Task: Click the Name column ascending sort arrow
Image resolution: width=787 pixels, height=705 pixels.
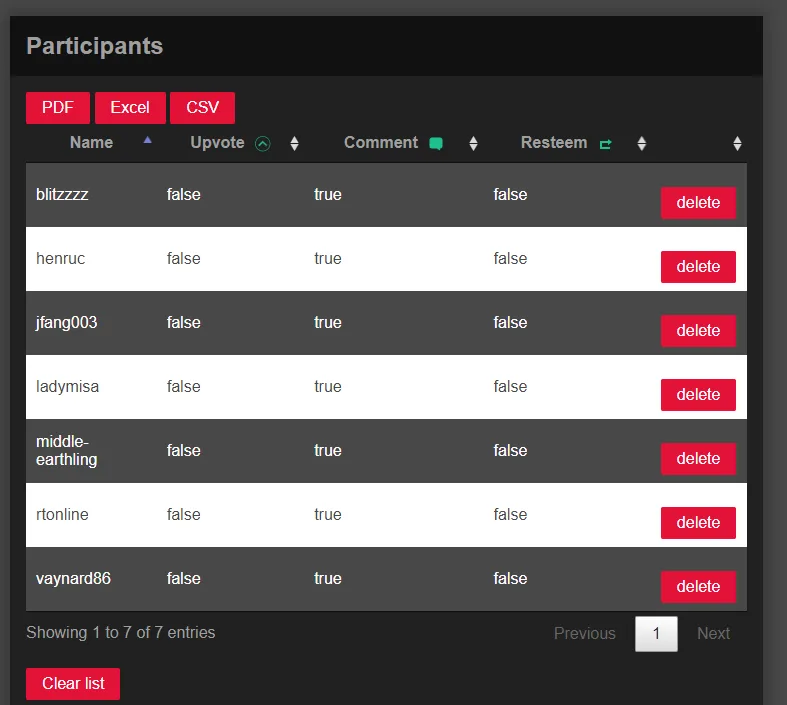Action: click(x=147, y=140)
